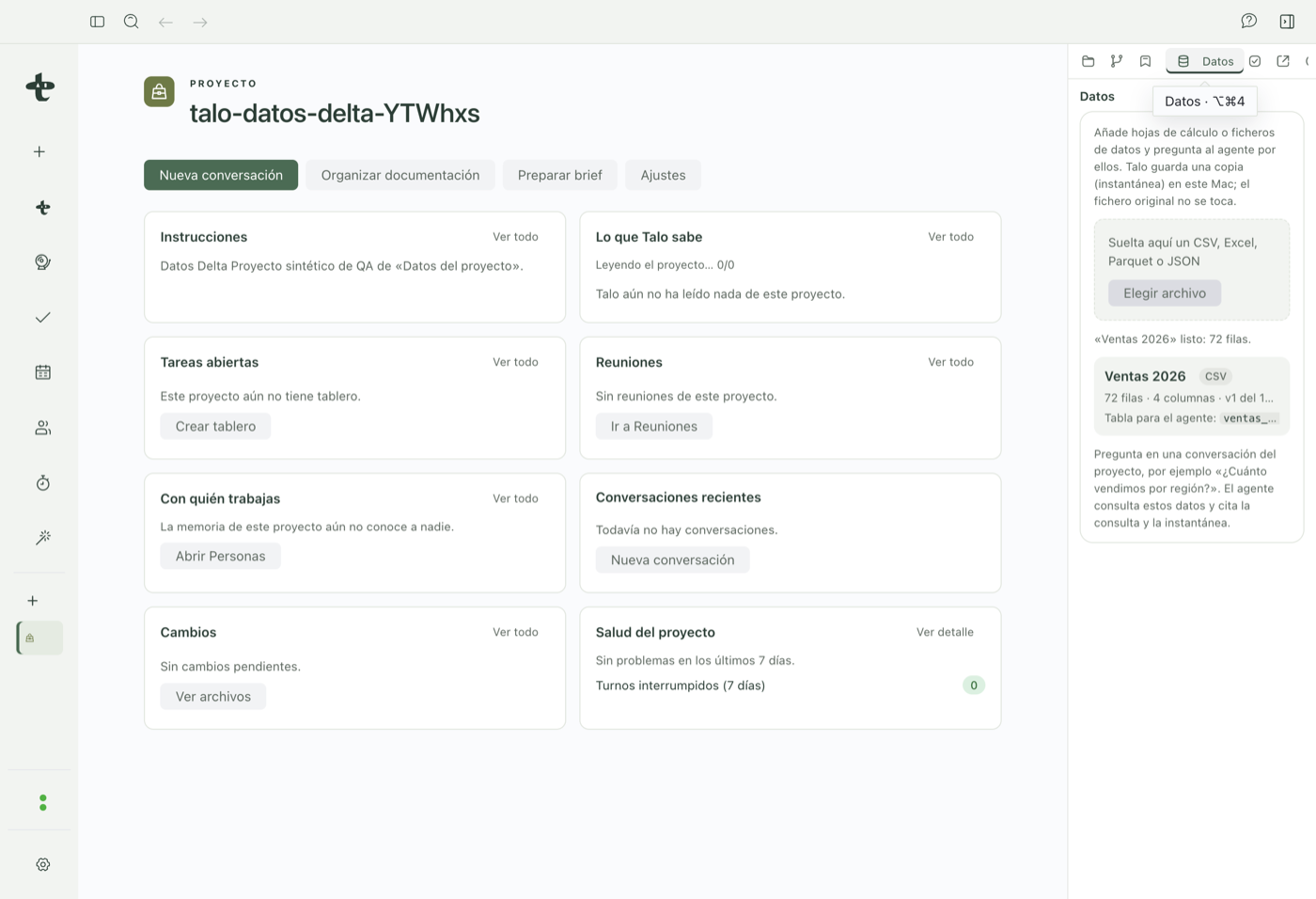This screenshot has width=1316, height=899.
Task: Open the Ventas 2026 dataset card
Action: click(x=1192, y=396)
